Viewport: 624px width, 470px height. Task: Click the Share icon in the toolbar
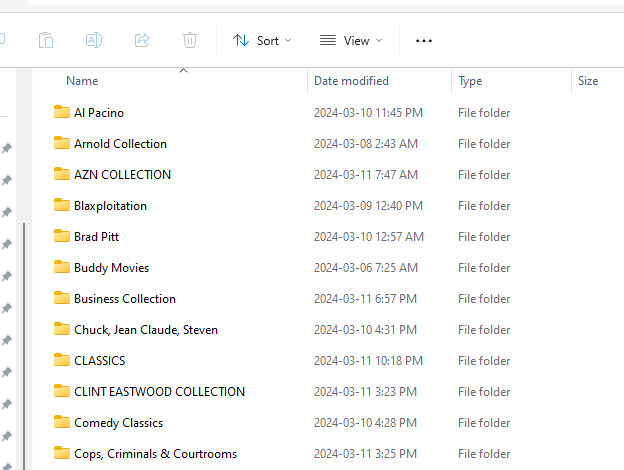[142, 40]
